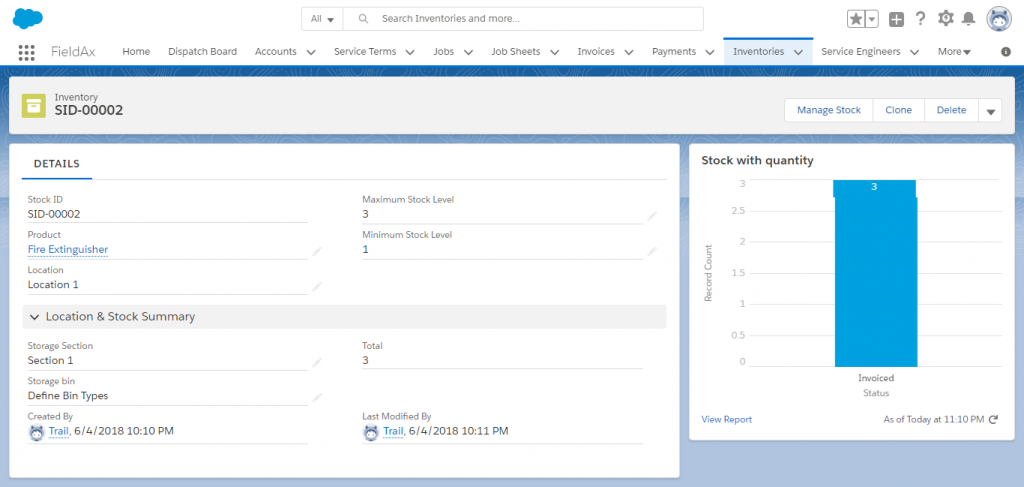1024x487 pixels.
Task: Open the Dispatch Board tab
Action: [202, 52]
